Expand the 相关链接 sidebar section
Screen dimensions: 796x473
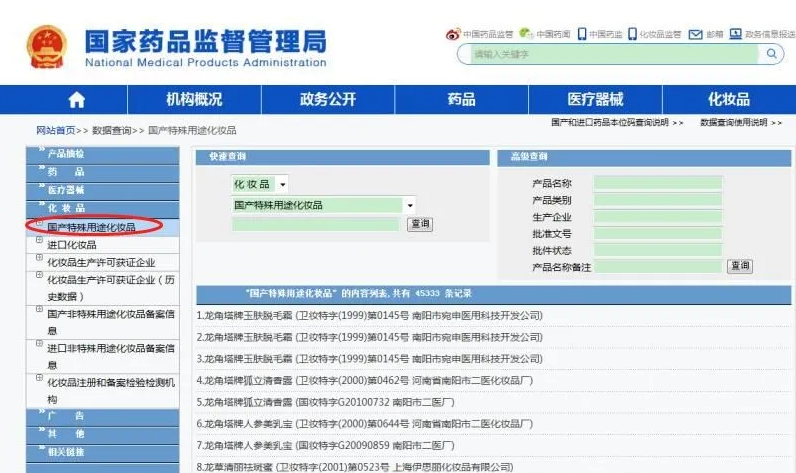pos(103,452)
